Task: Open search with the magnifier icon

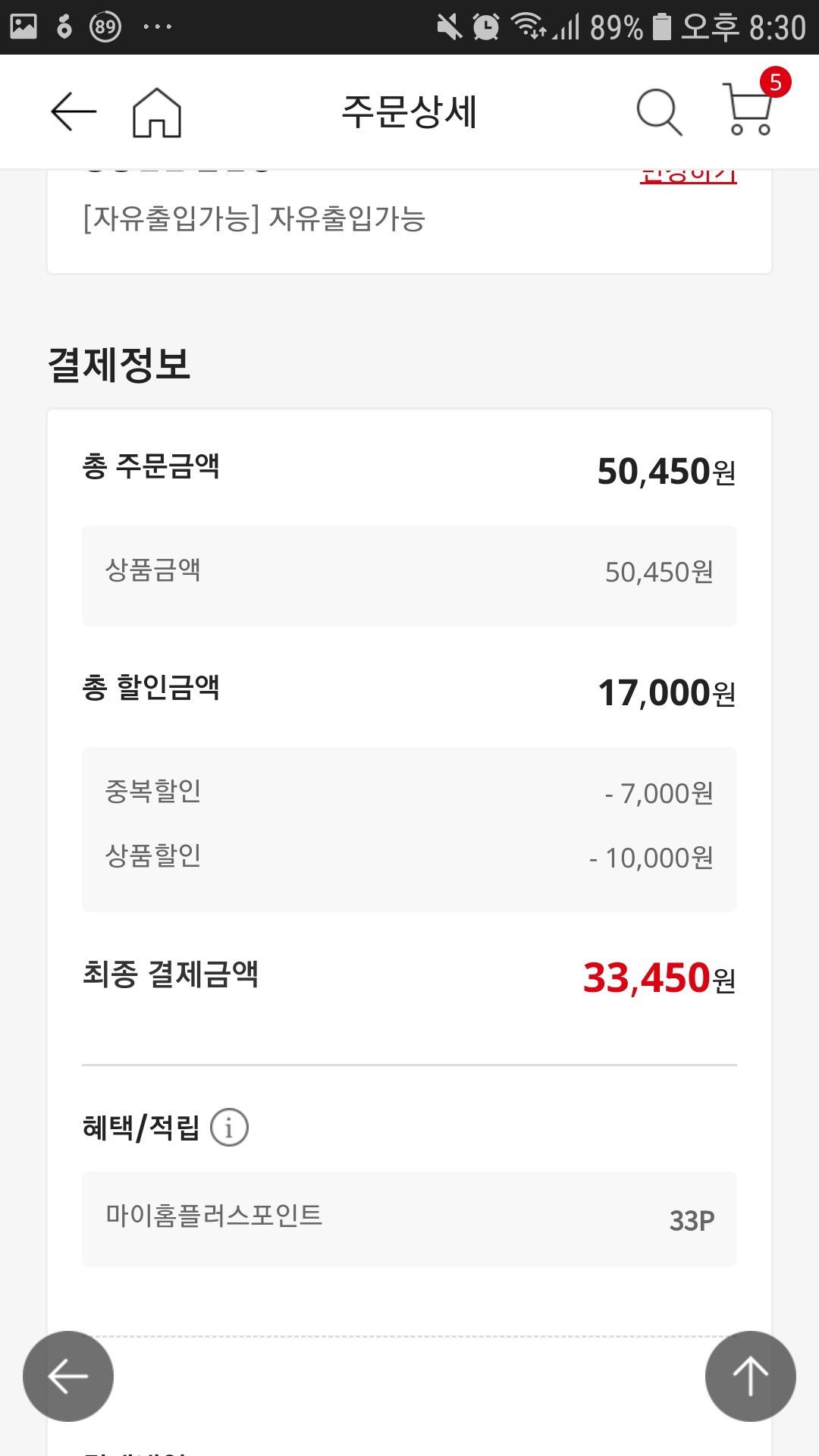Action: click(658, 113)
